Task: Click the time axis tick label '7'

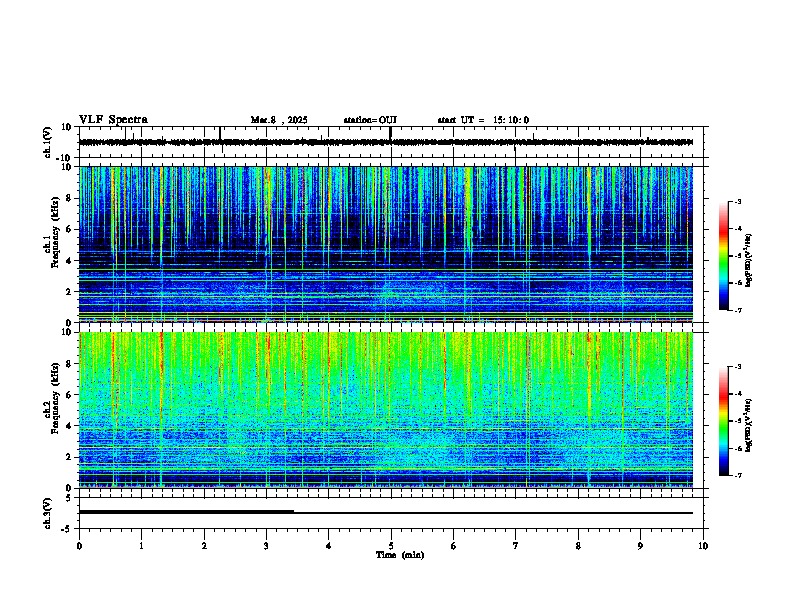Action: coord(516,546)
